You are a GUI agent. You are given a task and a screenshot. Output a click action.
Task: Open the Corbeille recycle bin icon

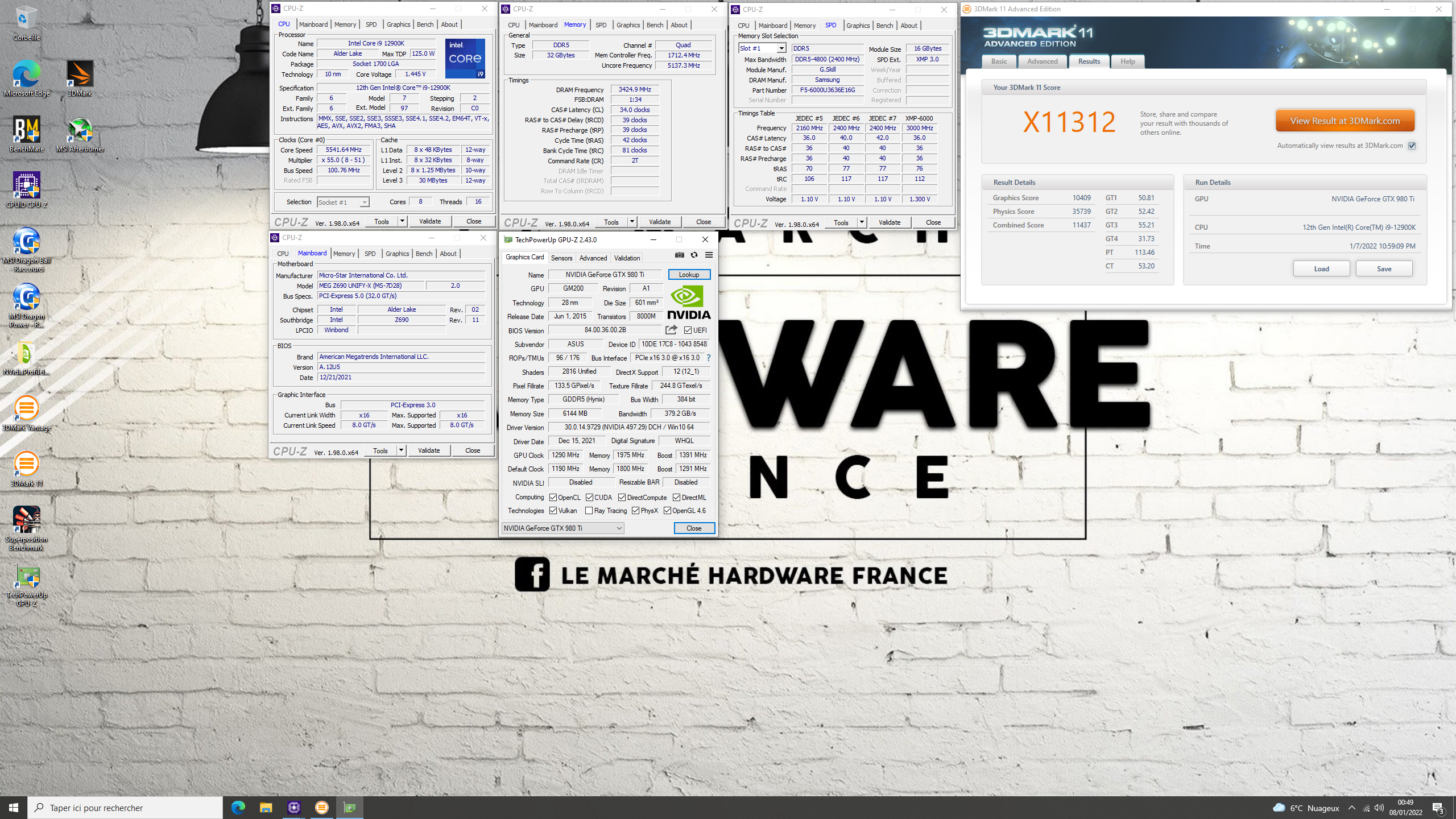[x=26, y=23]
